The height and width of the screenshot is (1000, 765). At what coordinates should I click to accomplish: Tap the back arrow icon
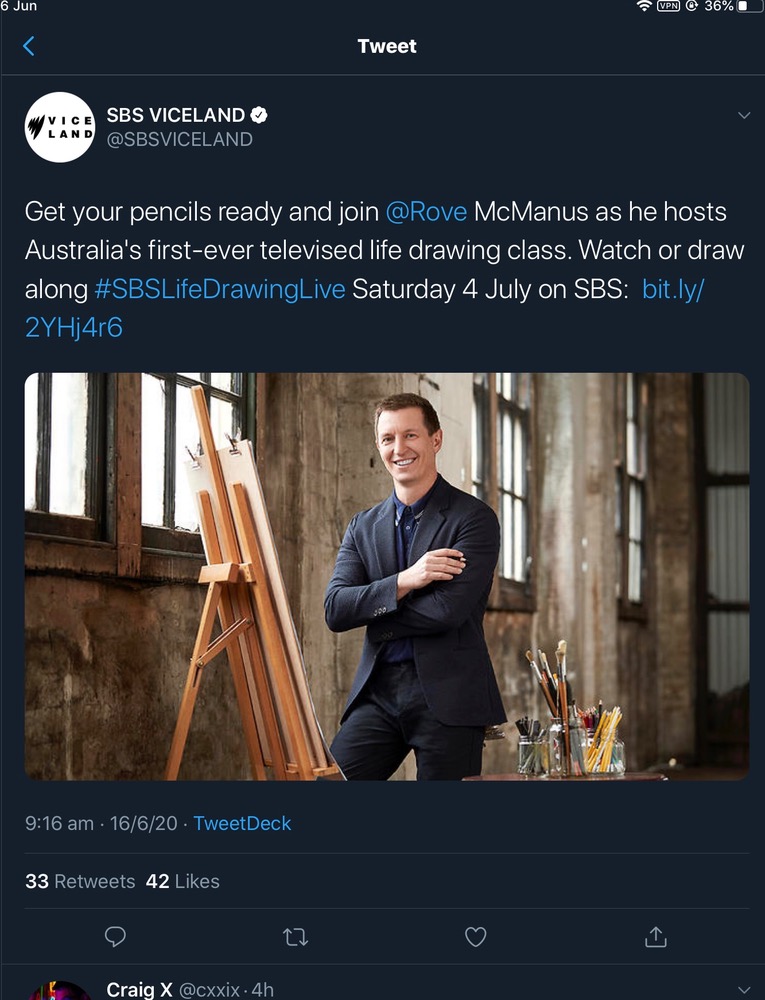28,46
